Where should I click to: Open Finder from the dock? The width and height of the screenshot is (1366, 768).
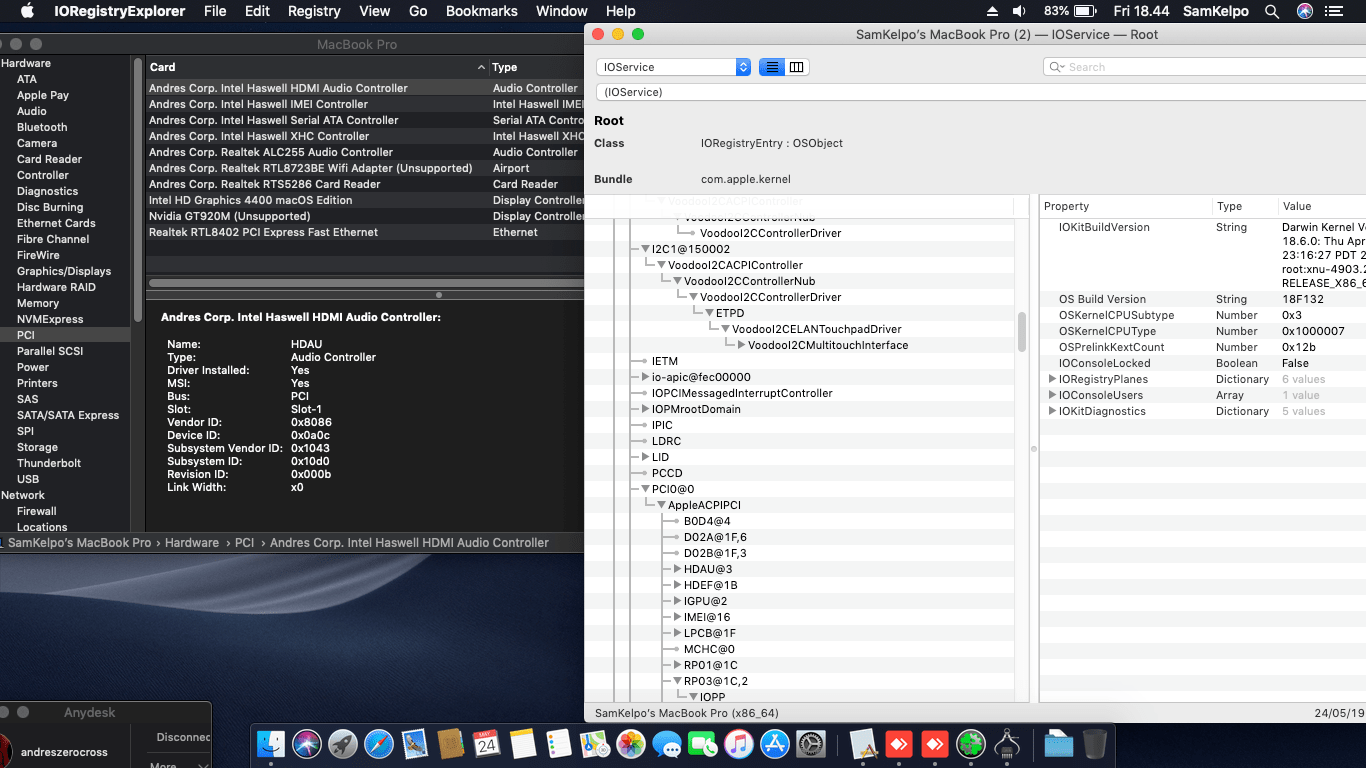271,743
